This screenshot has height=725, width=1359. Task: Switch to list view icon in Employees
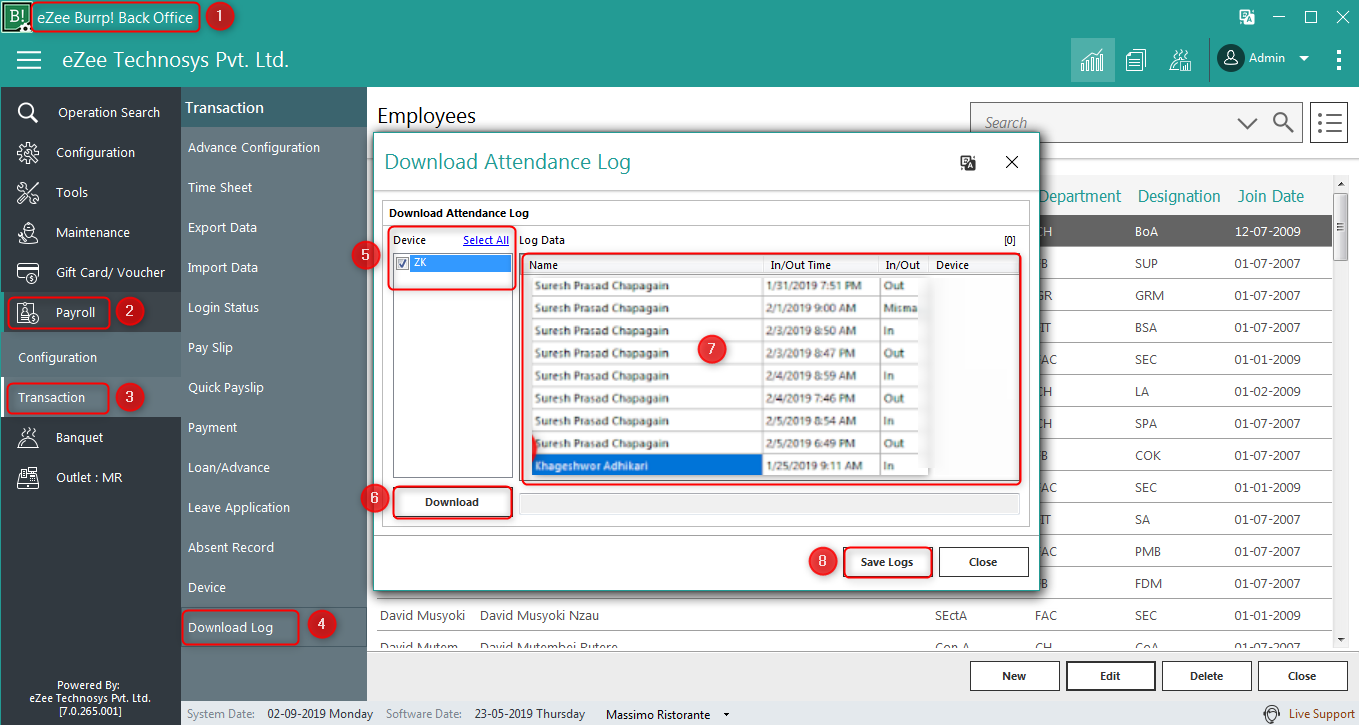(1329, 122)
